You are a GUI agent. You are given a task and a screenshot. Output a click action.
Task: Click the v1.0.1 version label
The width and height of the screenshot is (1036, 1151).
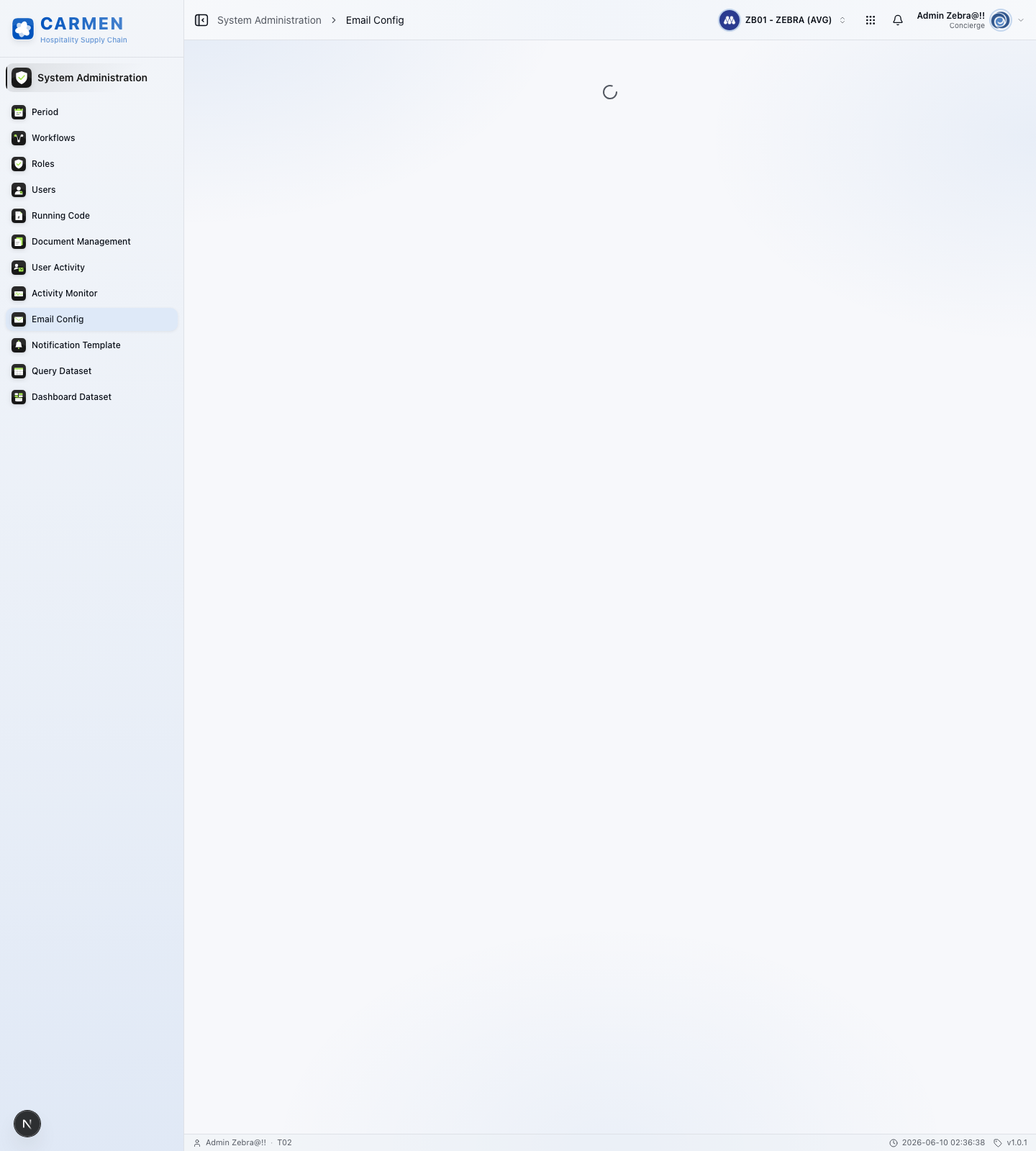[1017, 1143]
